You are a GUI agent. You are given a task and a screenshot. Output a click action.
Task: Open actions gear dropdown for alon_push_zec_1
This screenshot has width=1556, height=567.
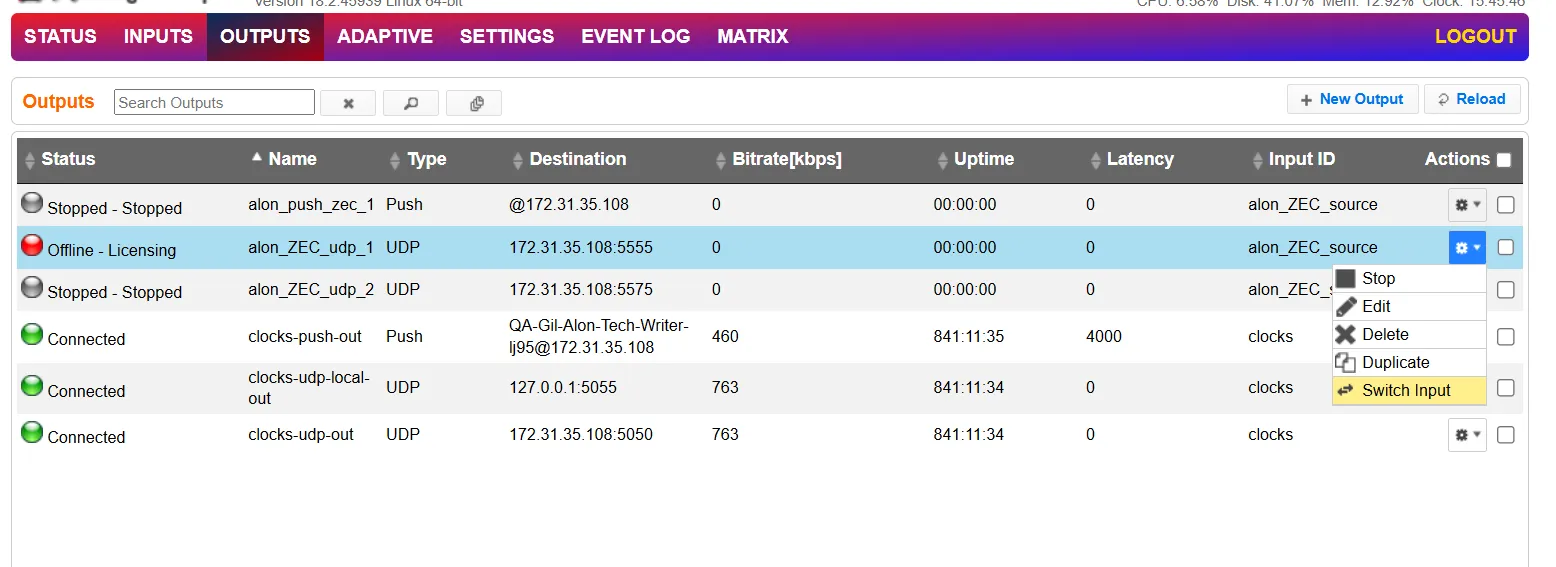(x=1467, y=205)
